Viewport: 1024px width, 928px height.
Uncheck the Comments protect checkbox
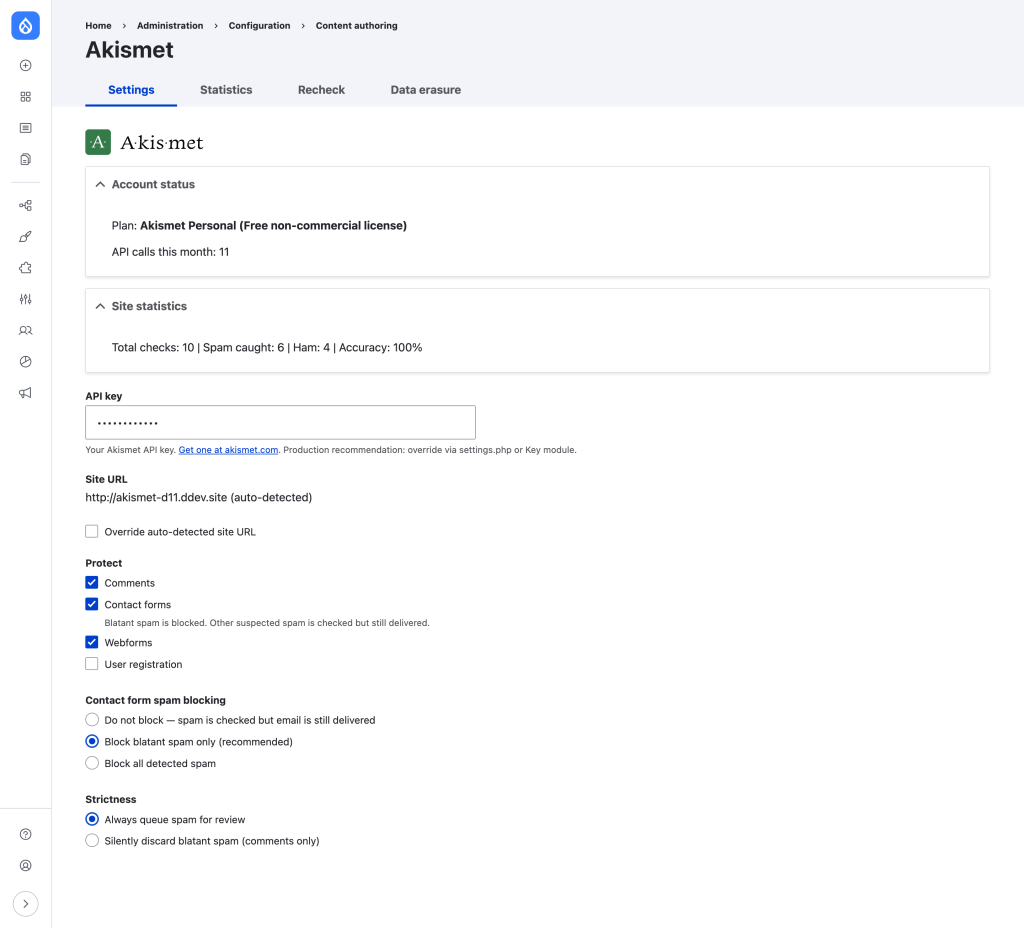[92, 583]
